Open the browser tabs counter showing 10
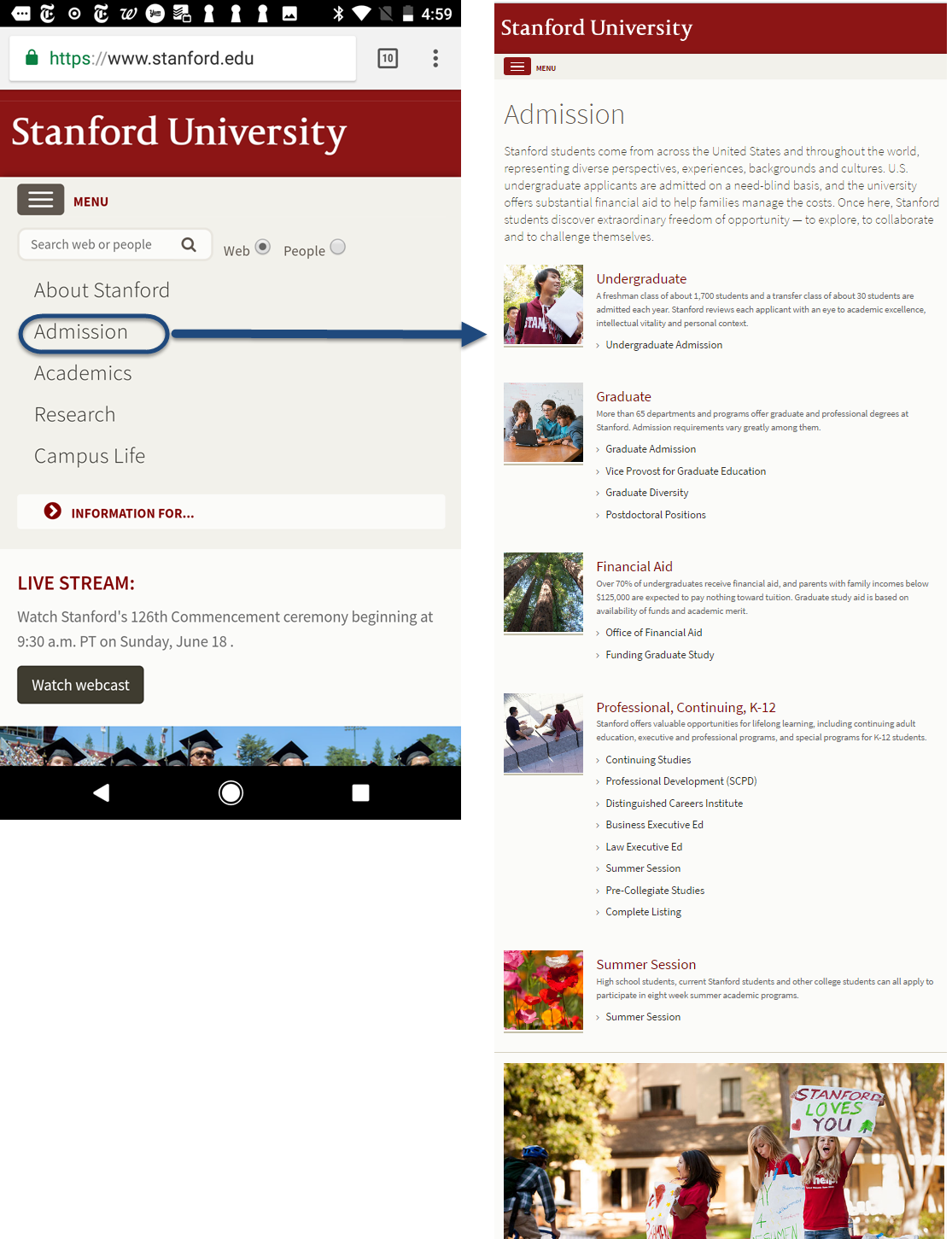This screenshot has height=1239, width=952. 387,58
